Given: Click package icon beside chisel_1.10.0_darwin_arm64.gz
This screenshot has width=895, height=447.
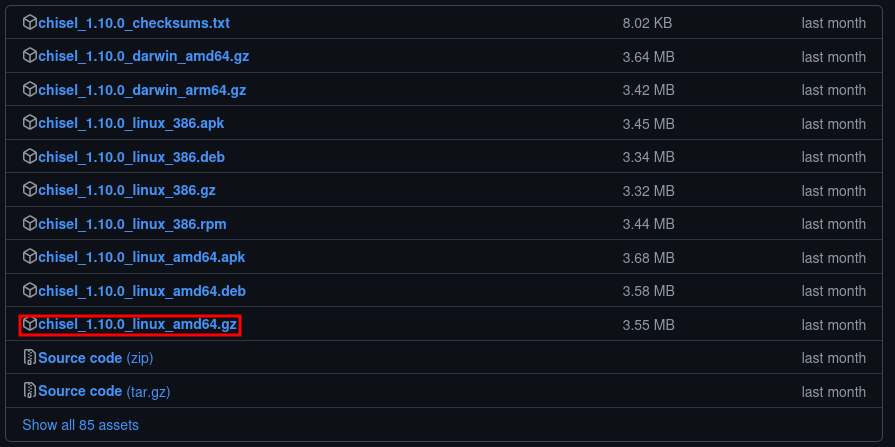Looking at the screenshot, I should tap(30, 90).
